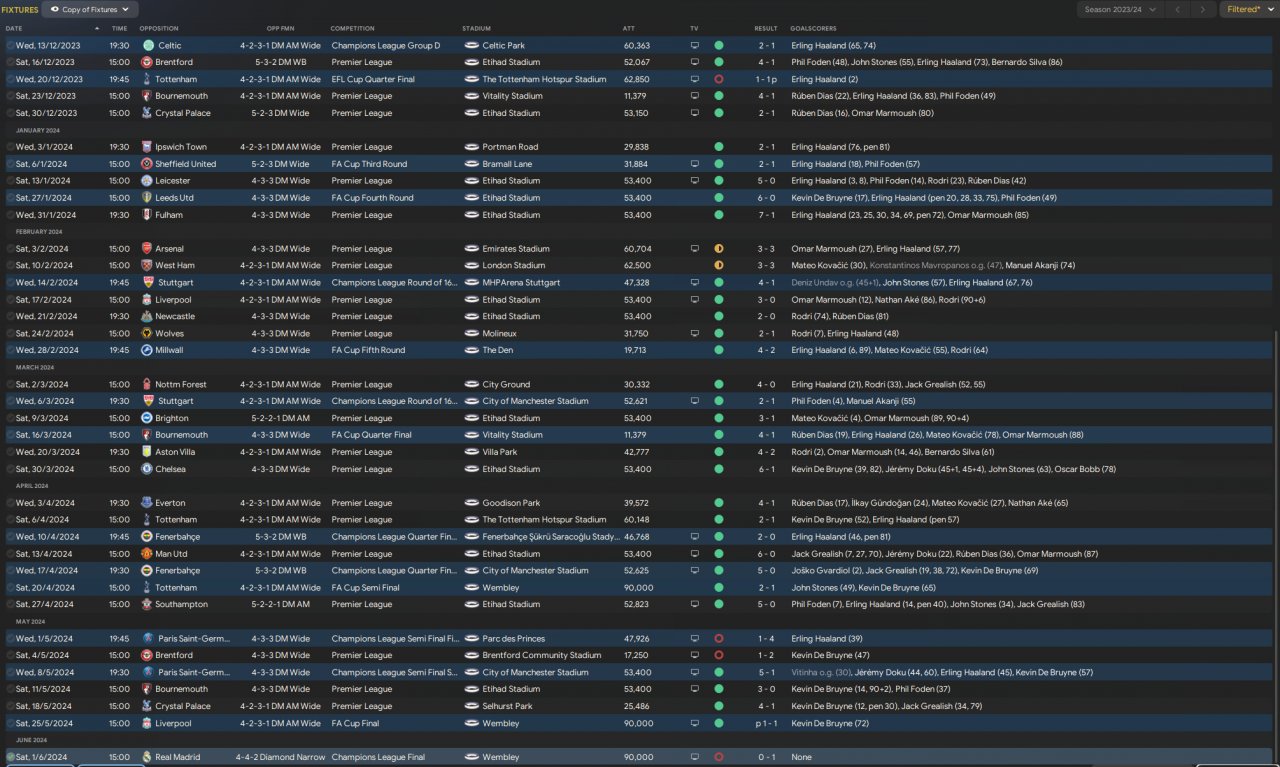Tick the selector circle for Wed, 13/12/2023
Image resolution: width=1280 pixels, height=767 pixels.
(x=10, y=46)
